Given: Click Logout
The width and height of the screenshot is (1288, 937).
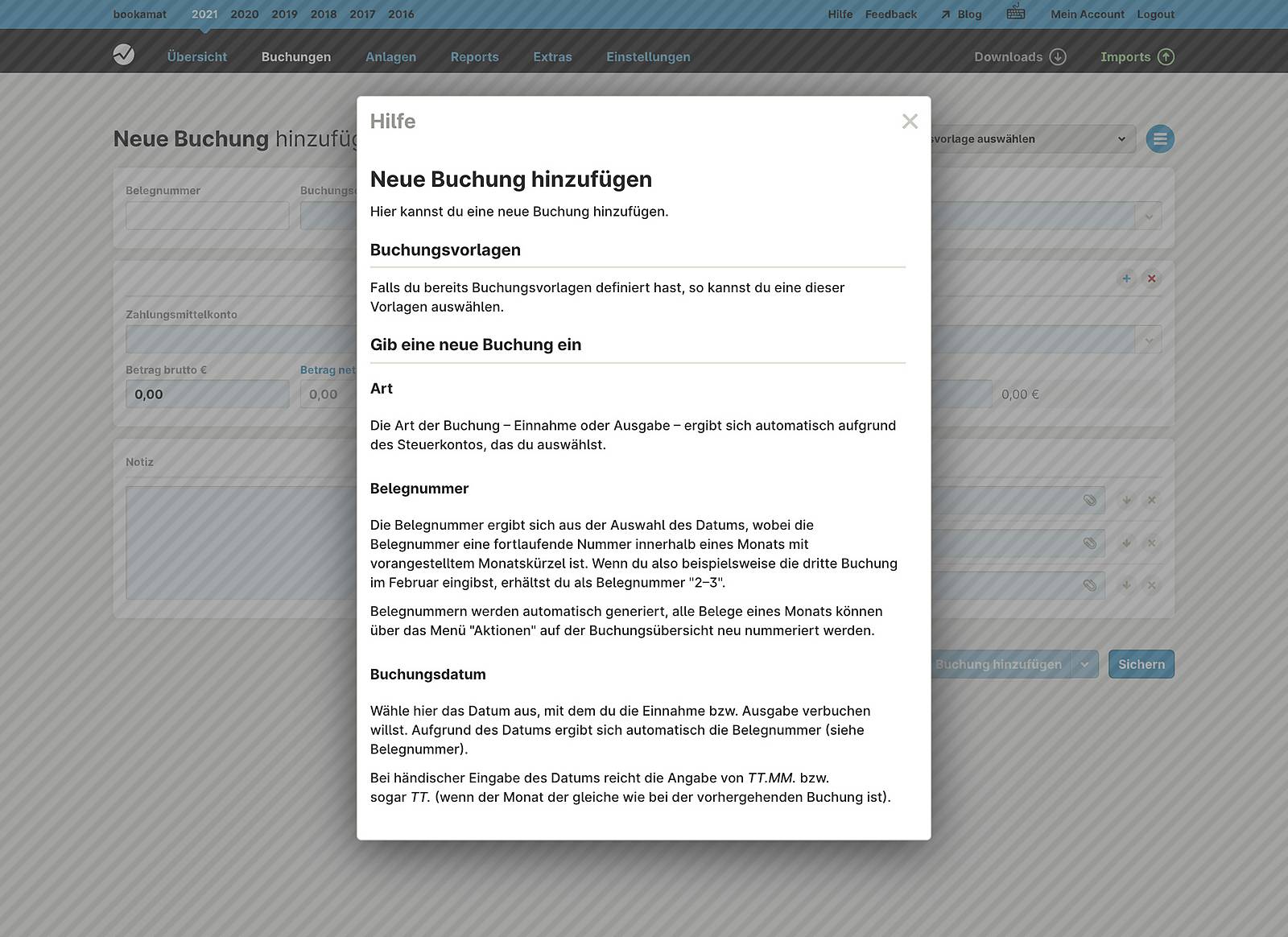Looking at the screenshot, I should point(1156,14).
